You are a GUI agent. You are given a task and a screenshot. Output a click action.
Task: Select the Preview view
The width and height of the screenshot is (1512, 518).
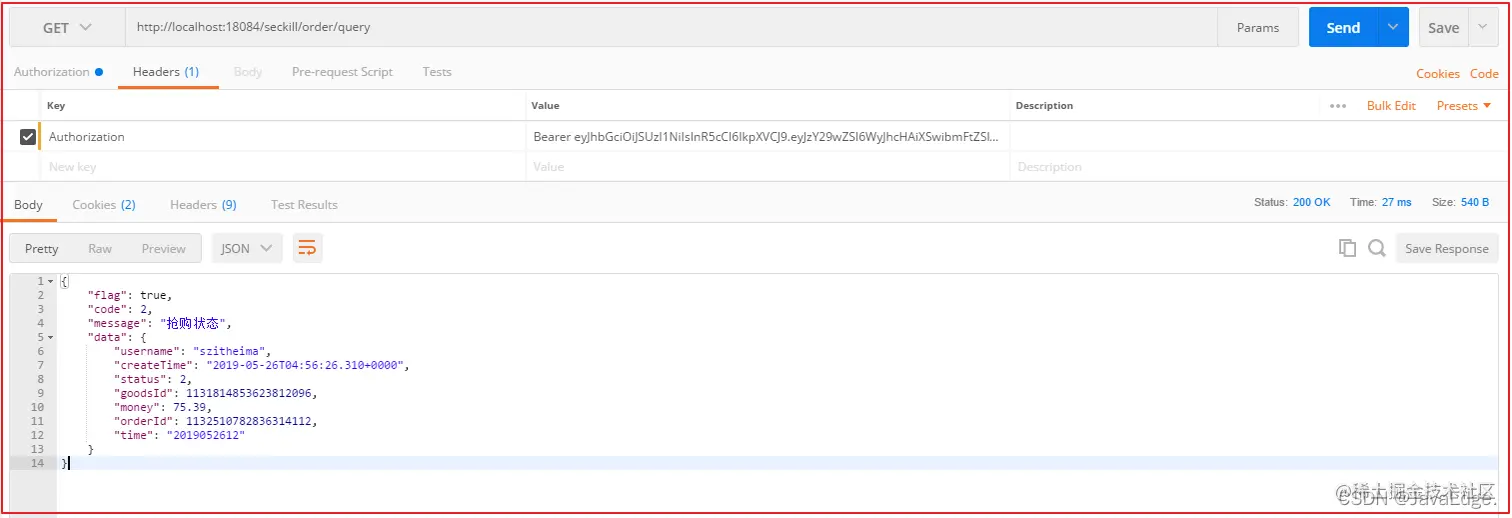163,249
